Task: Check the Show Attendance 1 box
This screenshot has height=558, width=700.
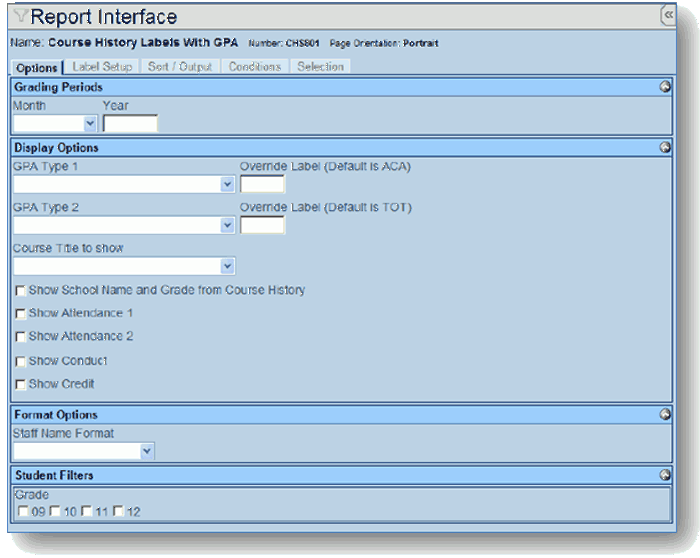Action: 21,314
